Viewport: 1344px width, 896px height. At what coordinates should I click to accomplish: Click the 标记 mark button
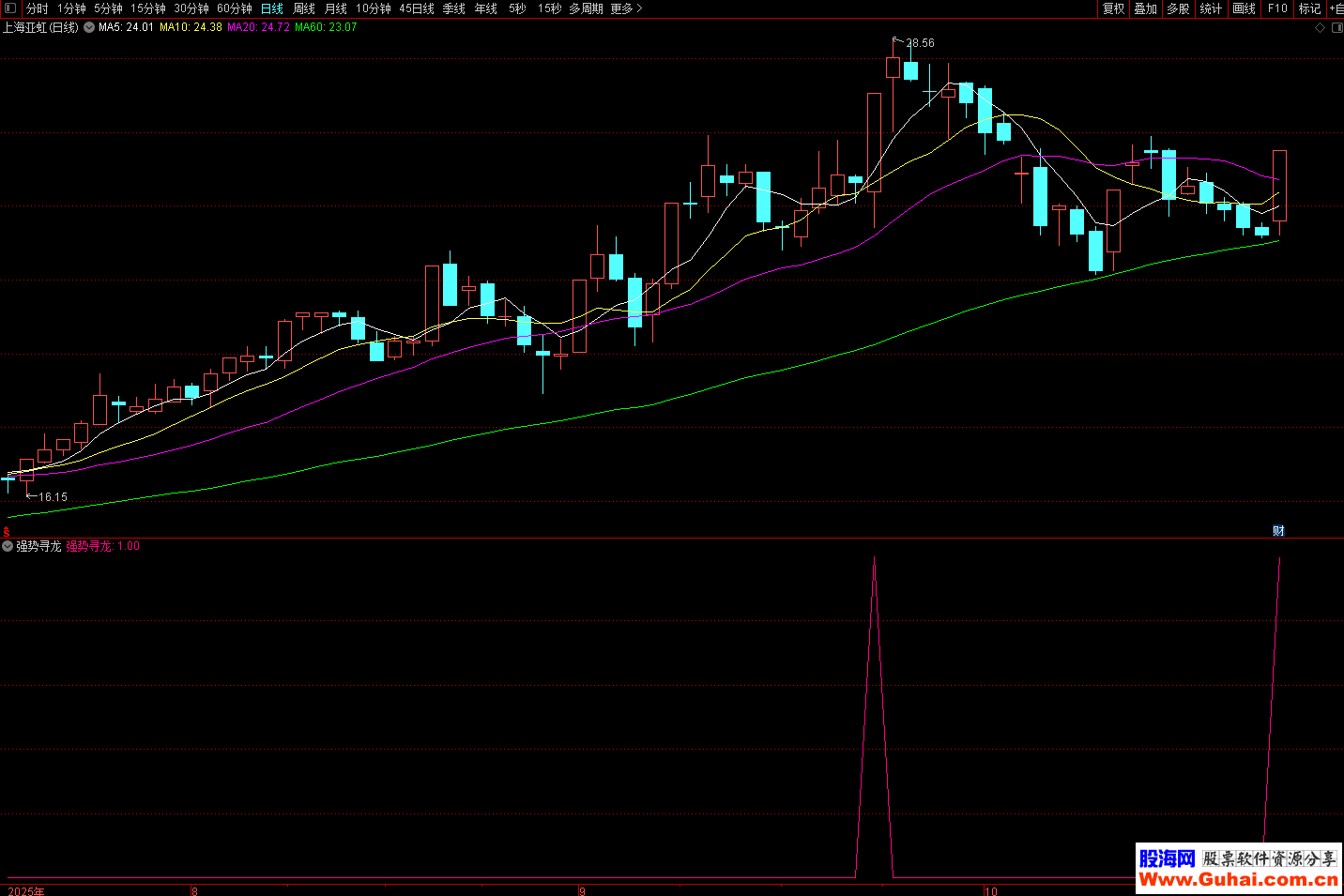coord(1309,8)
